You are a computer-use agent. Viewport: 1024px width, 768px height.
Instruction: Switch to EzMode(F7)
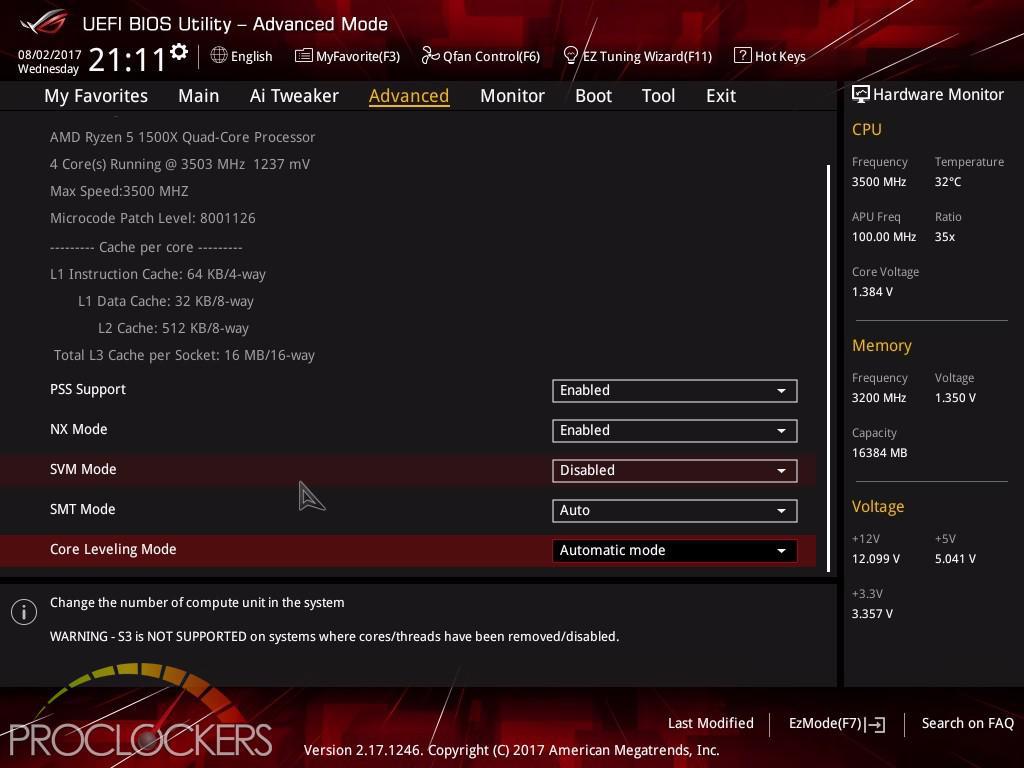tap(837, 724)
